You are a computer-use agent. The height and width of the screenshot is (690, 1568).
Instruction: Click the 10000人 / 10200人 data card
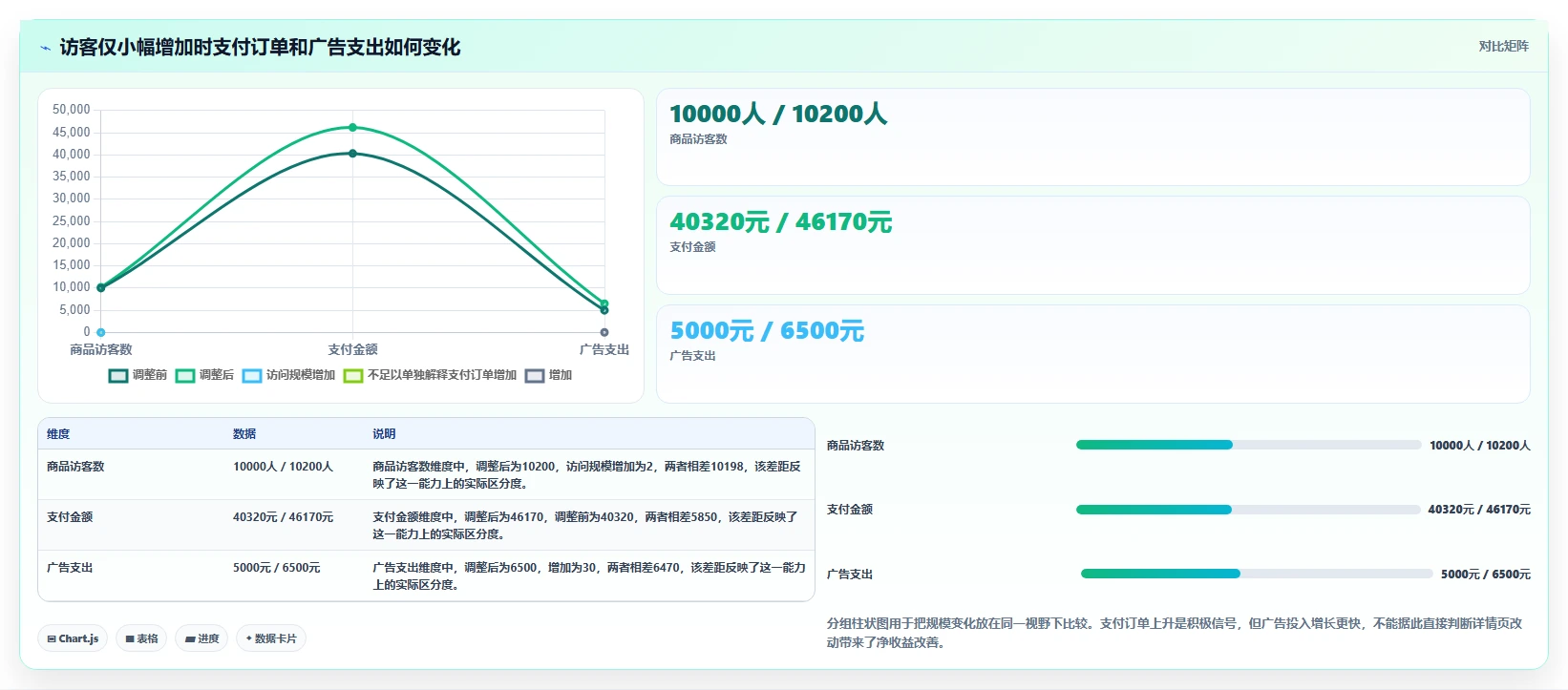tap(1092, 136)
